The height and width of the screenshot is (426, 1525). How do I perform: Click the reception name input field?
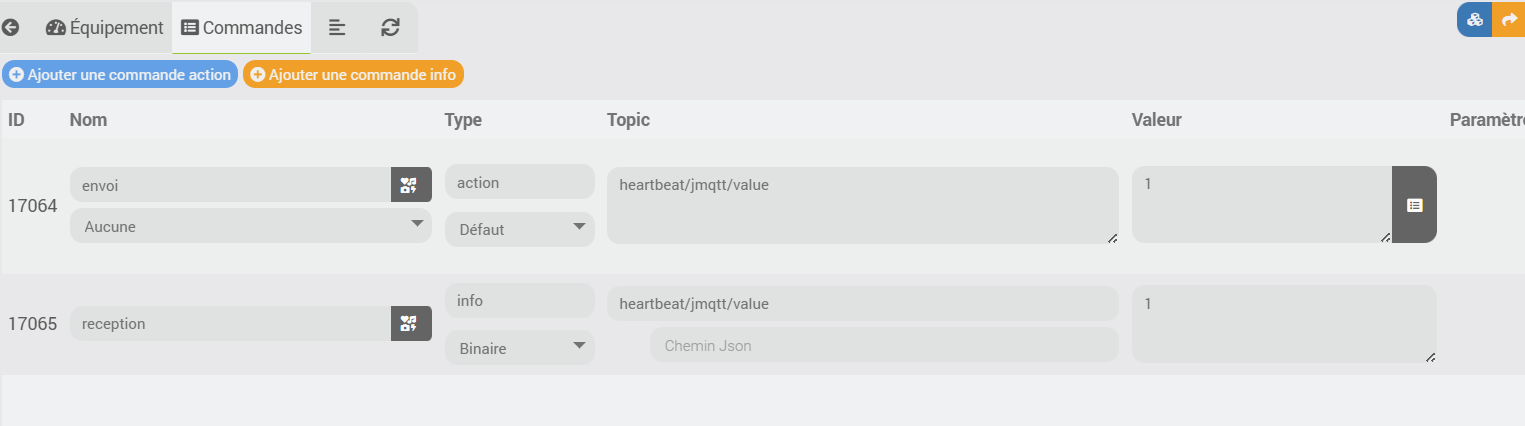tap(230, 323)
